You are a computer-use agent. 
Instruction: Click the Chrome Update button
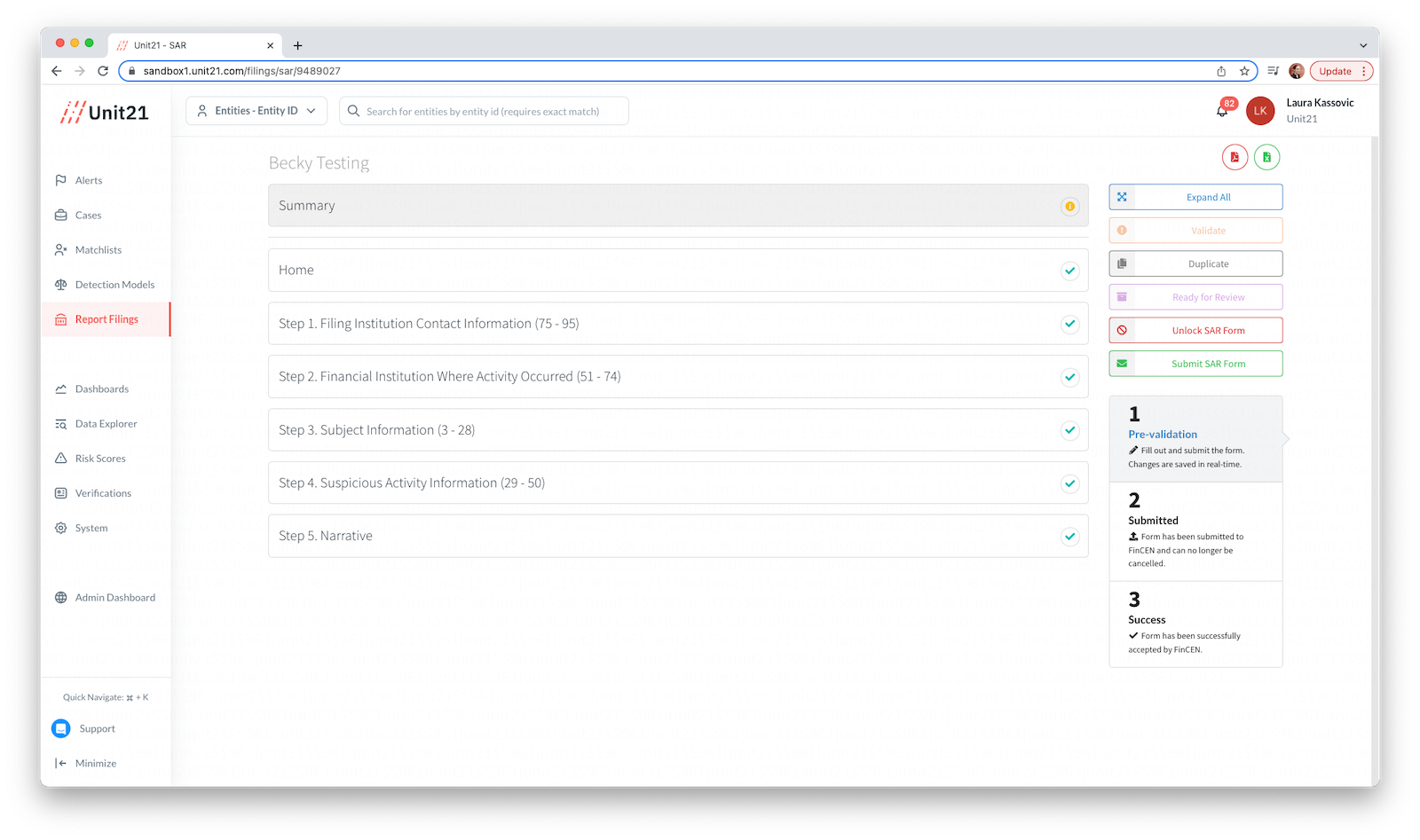click(x=1341, y=71)
